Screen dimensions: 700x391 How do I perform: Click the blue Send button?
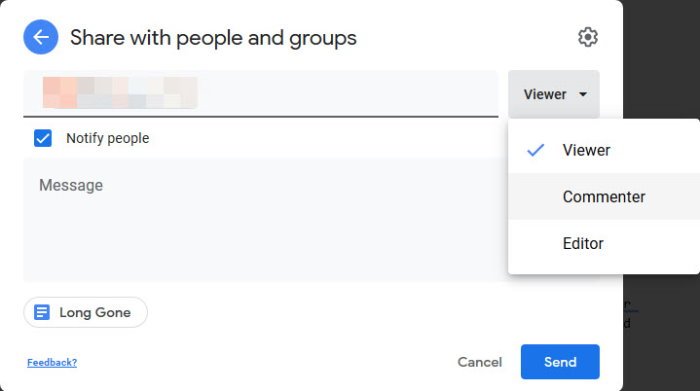pyautogui.click(x=560, y=362)
